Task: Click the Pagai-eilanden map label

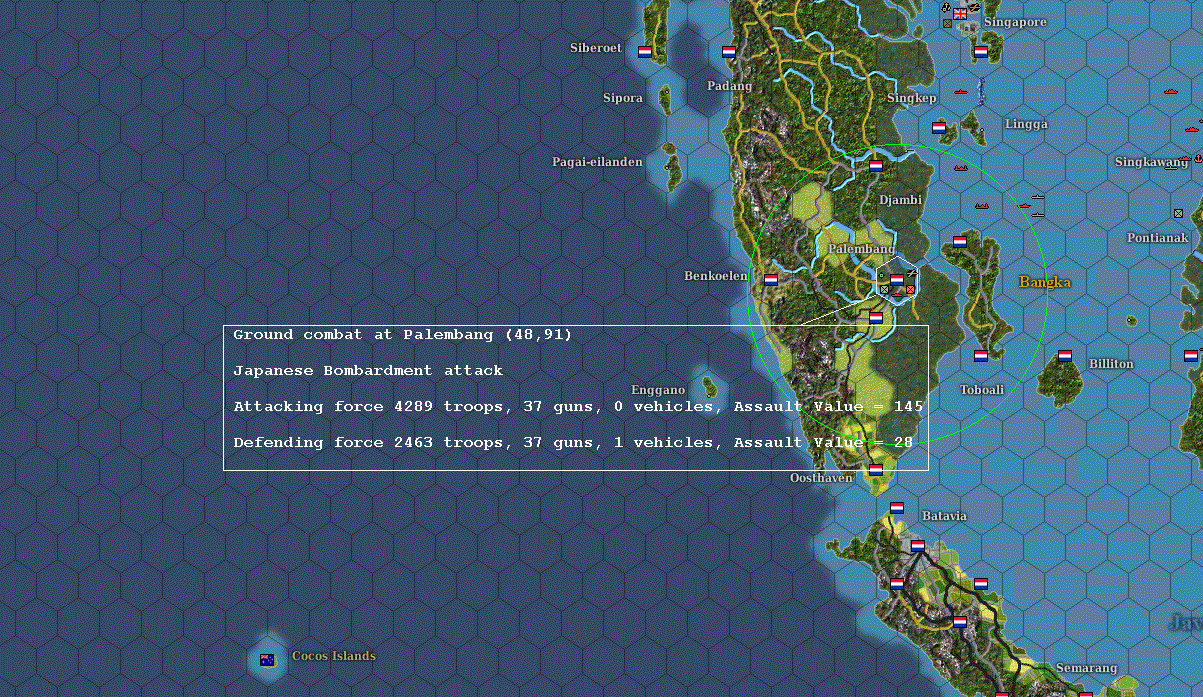Action: (x=598, y=162)
